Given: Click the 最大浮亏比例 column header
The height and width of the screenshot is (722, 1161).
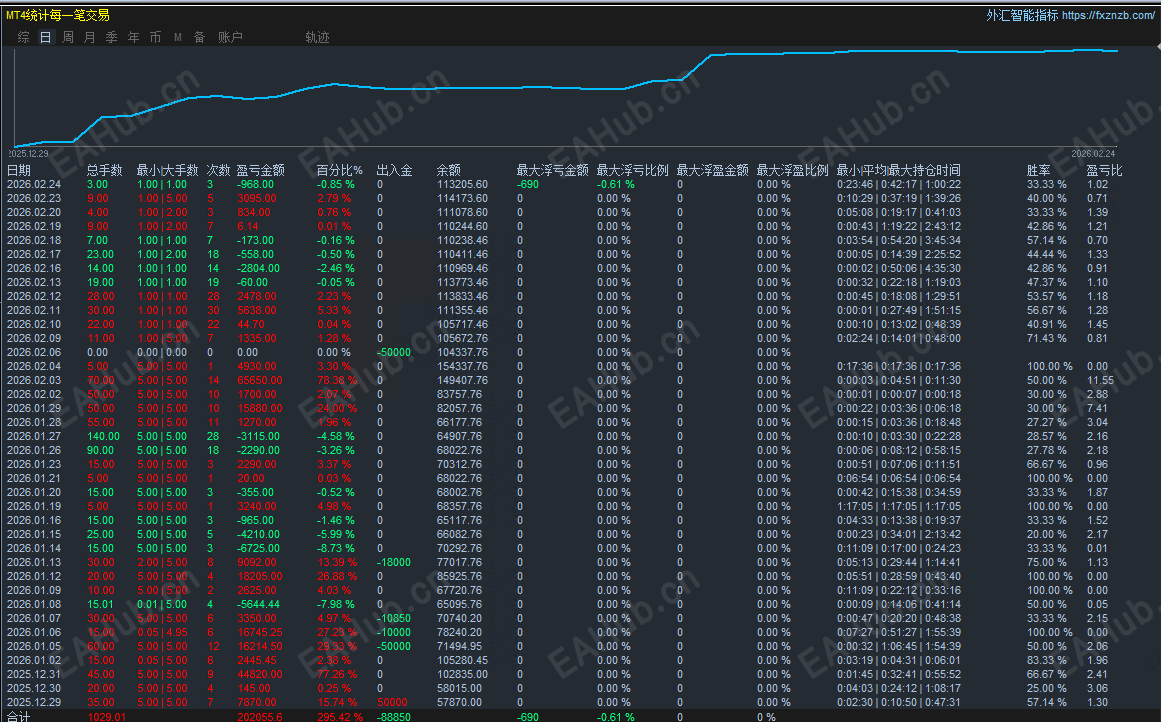Looking at the screenshot, I should click(x=632, y=170).
